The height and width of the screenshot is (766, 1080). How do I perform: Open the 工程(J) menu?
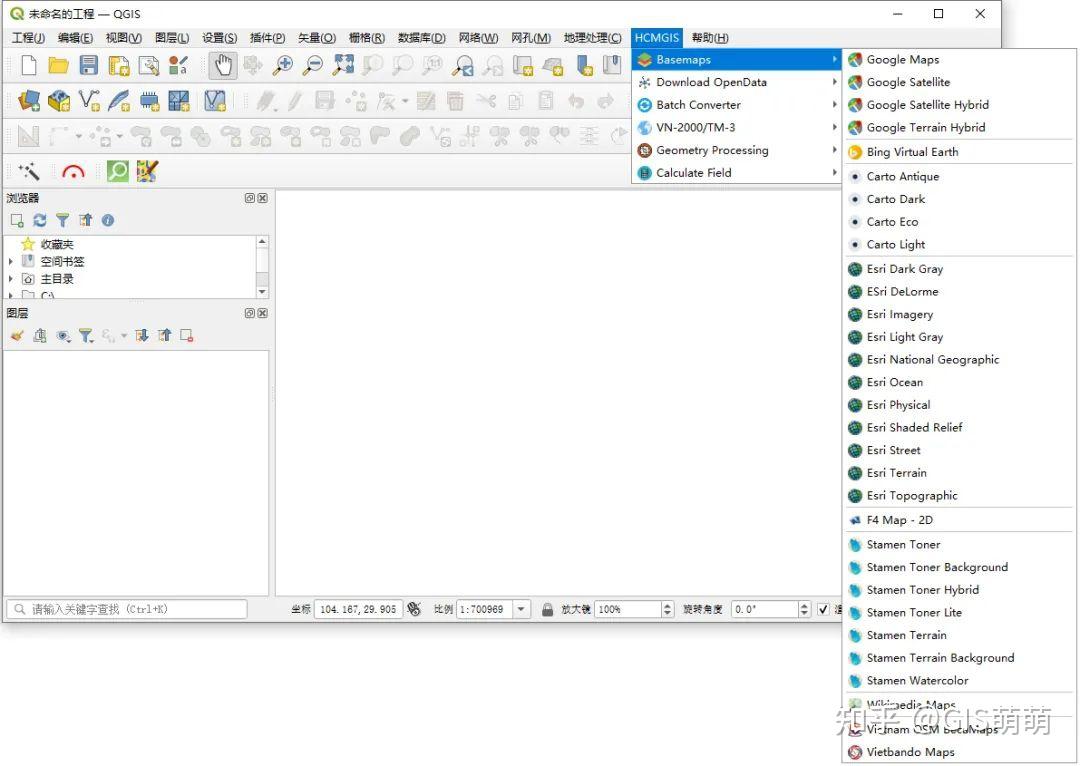(28, 38)
